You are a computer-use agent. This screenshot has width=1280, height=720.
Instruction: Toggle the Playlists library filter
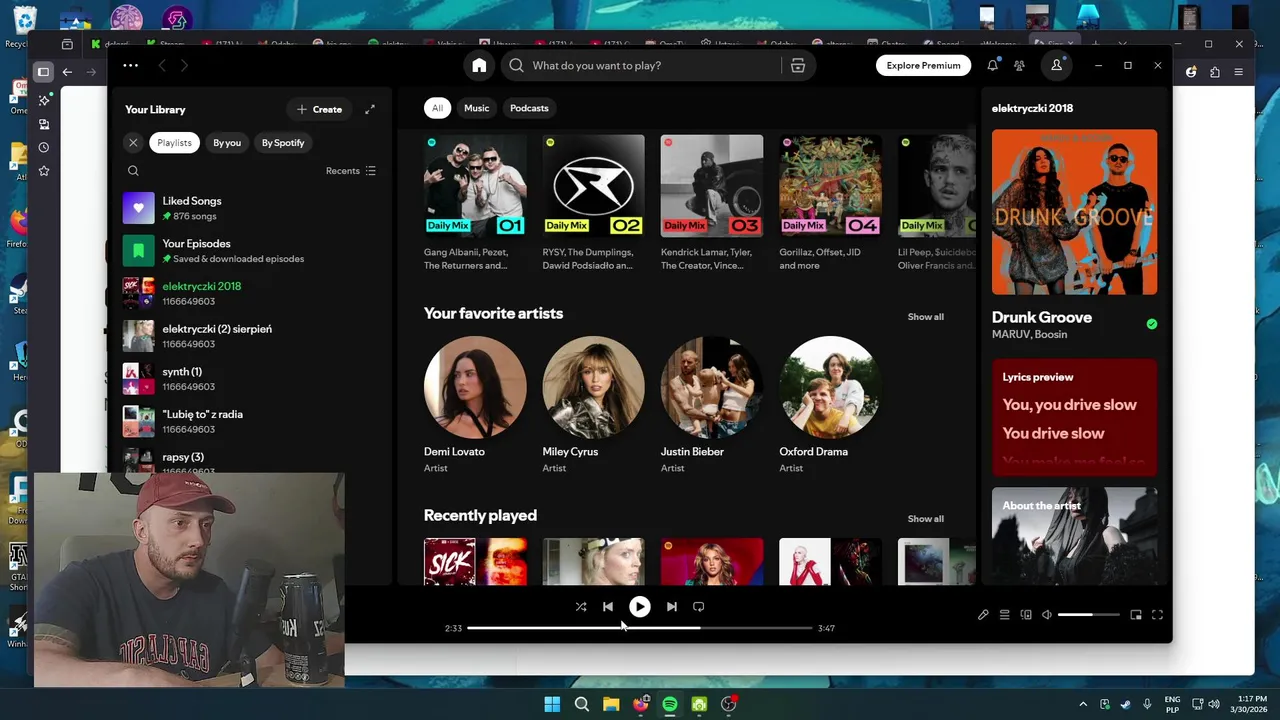click(174, 143)
